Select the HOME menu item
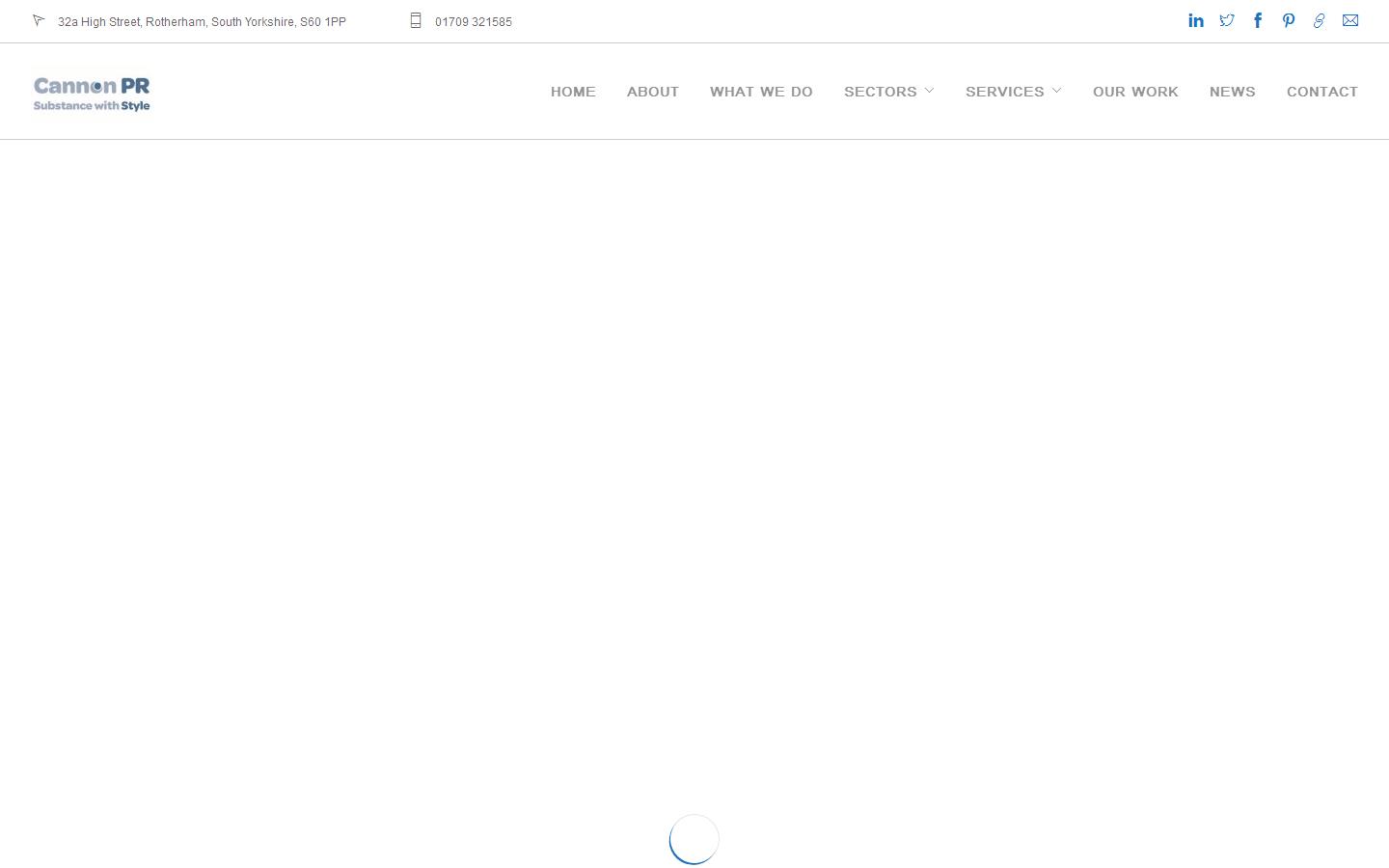 (x=573, y=91)
